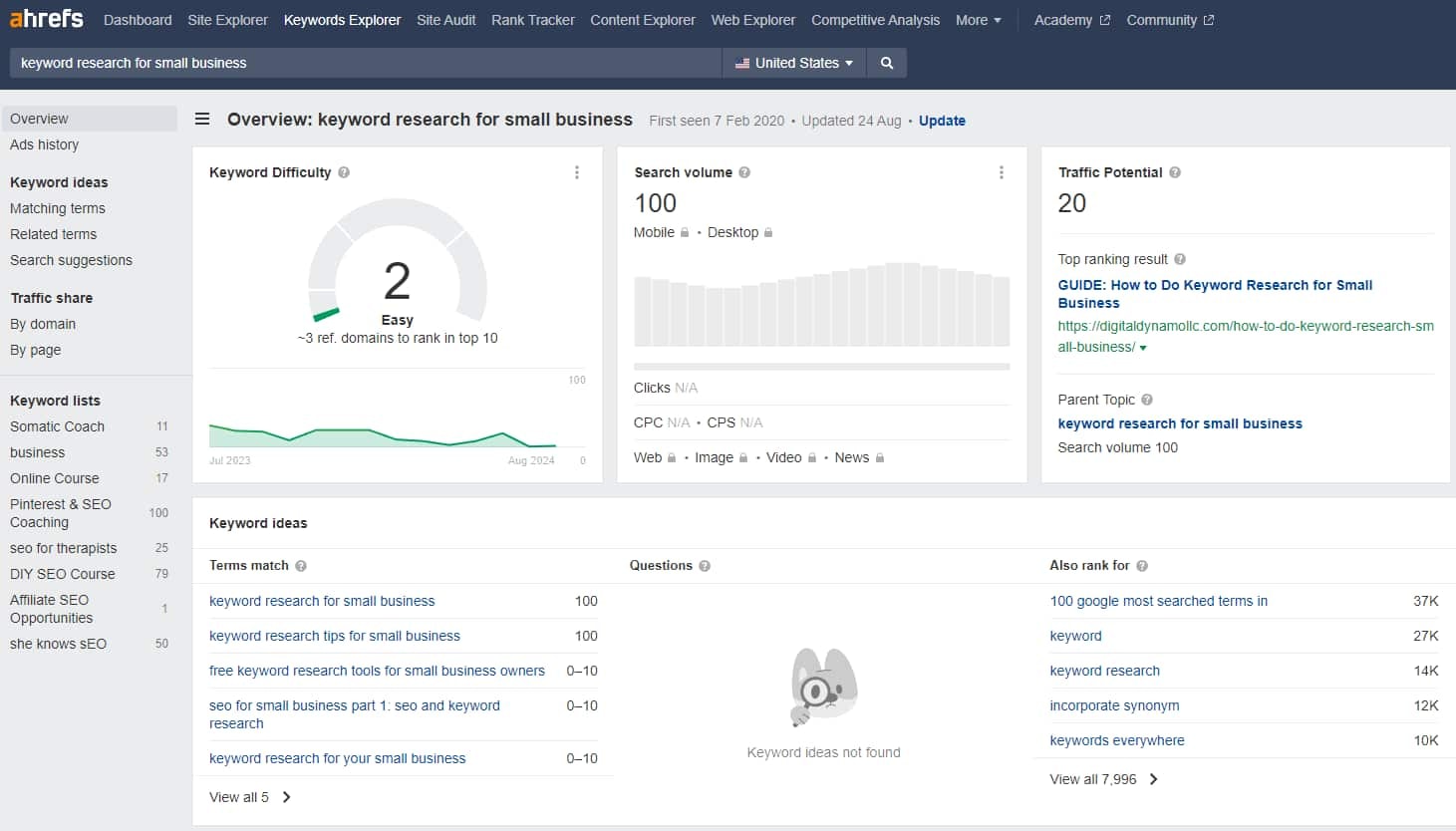Open 'keyword research tips for small business' keyword
Screen dimensions: 1456x831
(x=335, y=636)
